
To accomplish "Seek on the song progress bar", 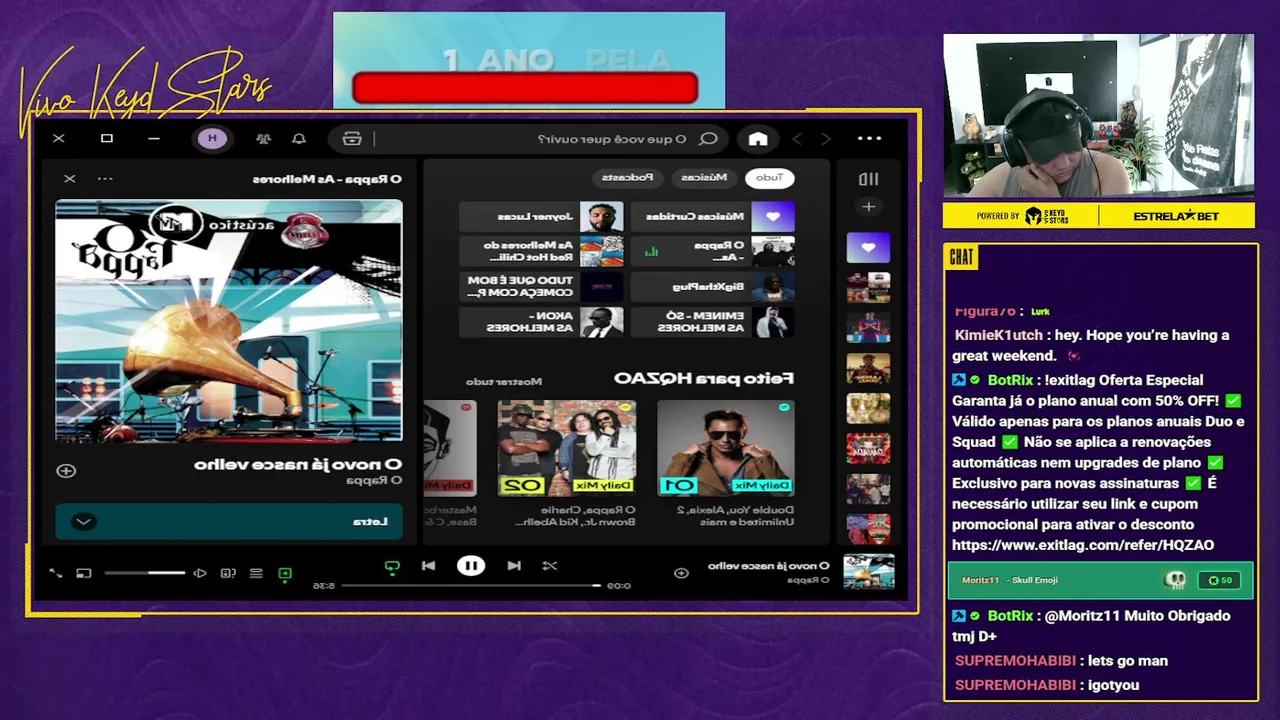I will point(471,586).
